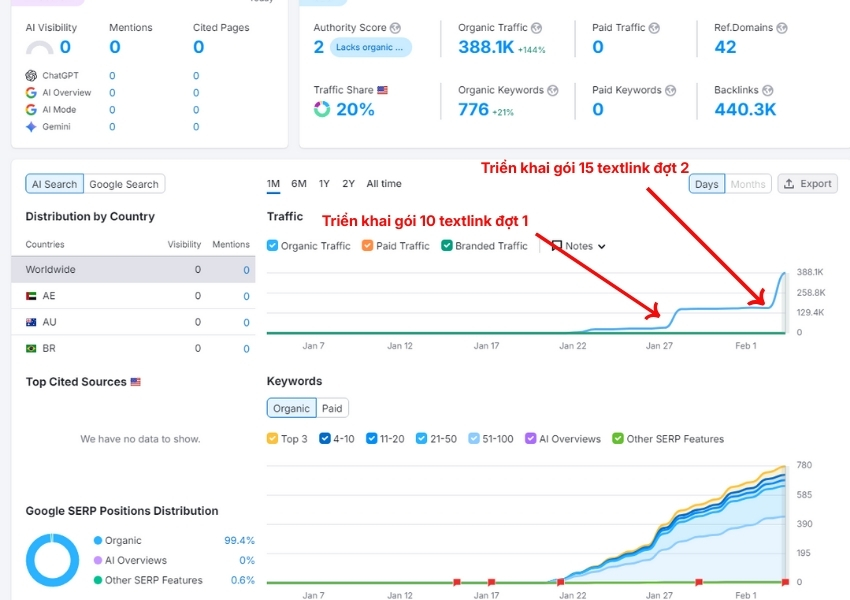The width and height of the screenshot is (850, 600).
Task: Click the Organic Keywords info icon
Action: click(x=549, y=90)
